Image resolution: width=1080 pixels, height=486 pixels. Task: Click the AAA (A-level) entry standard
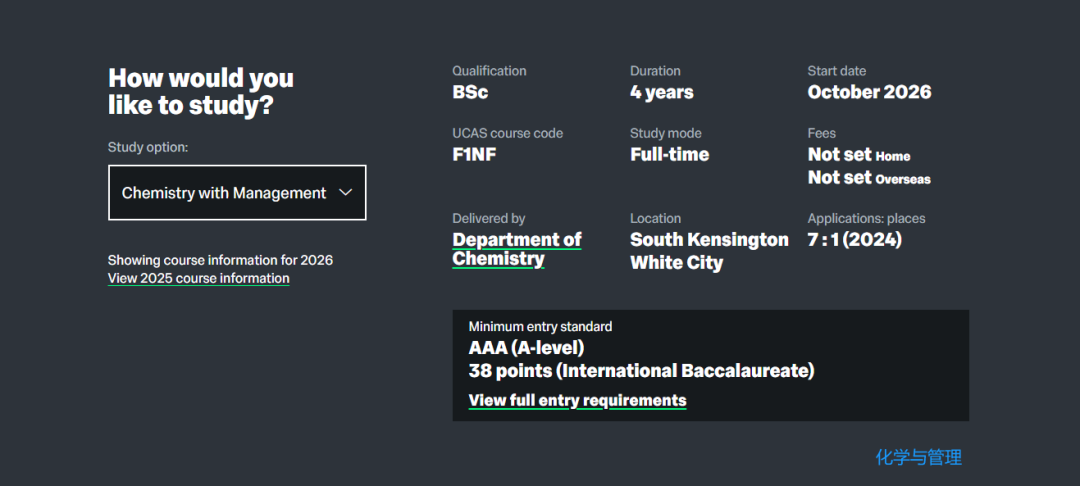point(526,348)
